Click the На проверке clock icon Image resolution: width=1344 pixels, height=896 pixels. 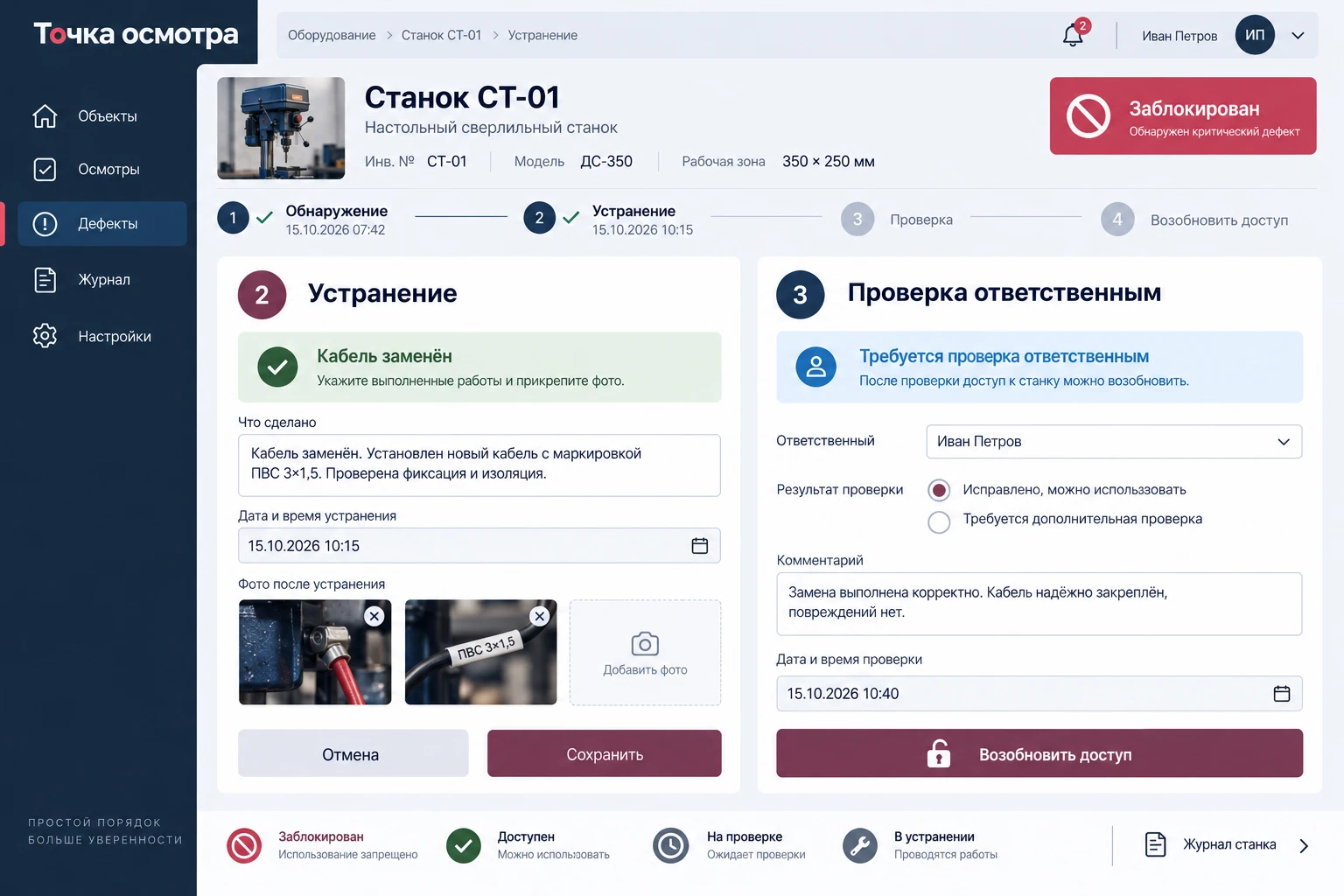(671, 846)
